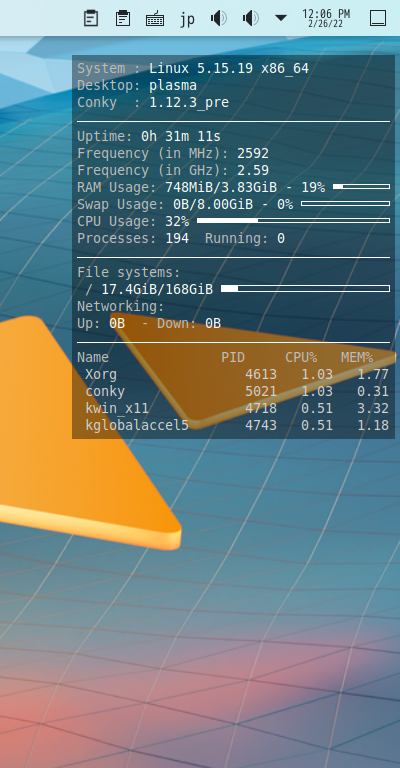
Task: Click the show desktop icon at panel end
Action: [x=378, y=19]
